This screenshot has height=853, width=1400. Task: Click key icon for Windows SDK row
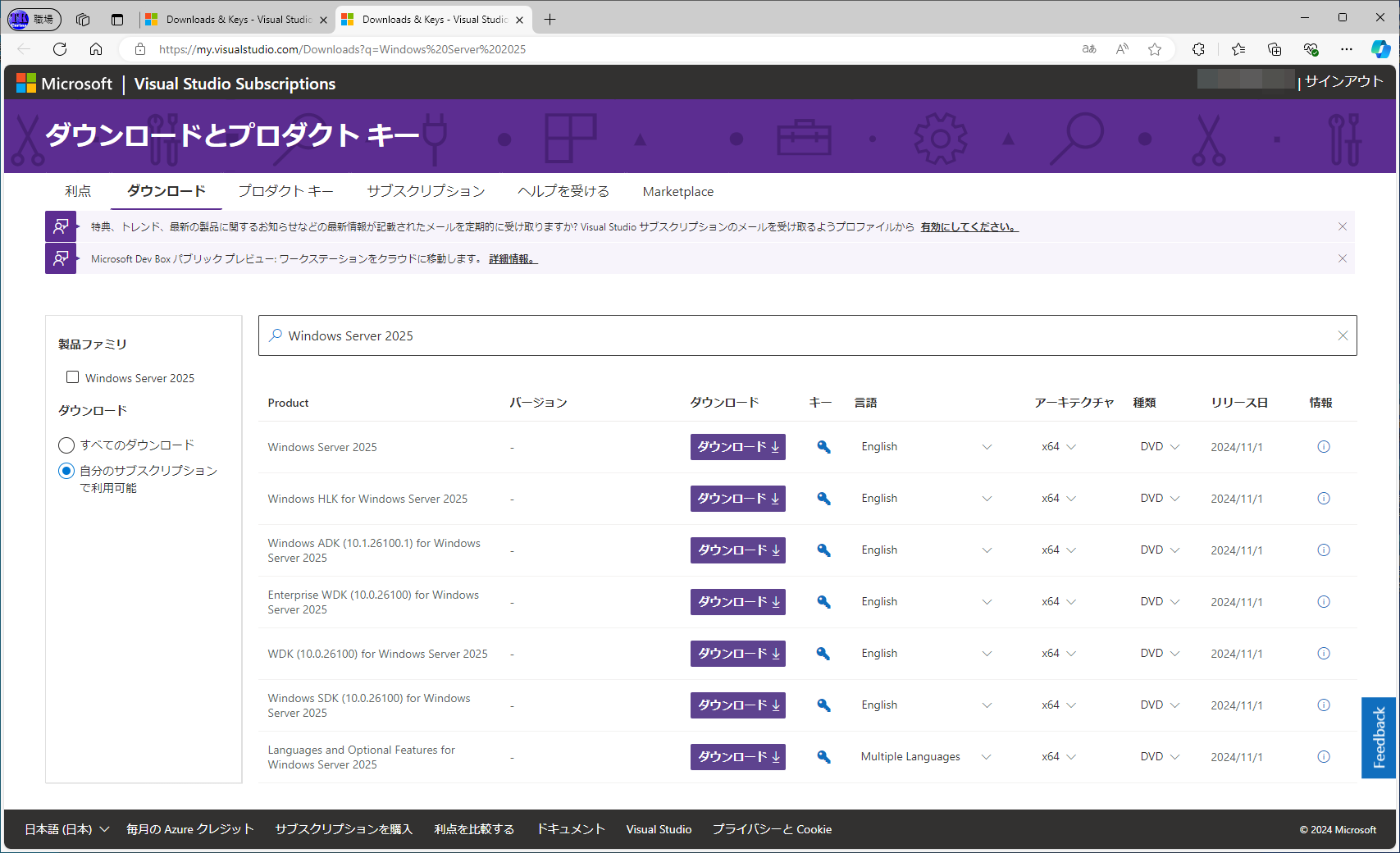click(x=823, y=705)
